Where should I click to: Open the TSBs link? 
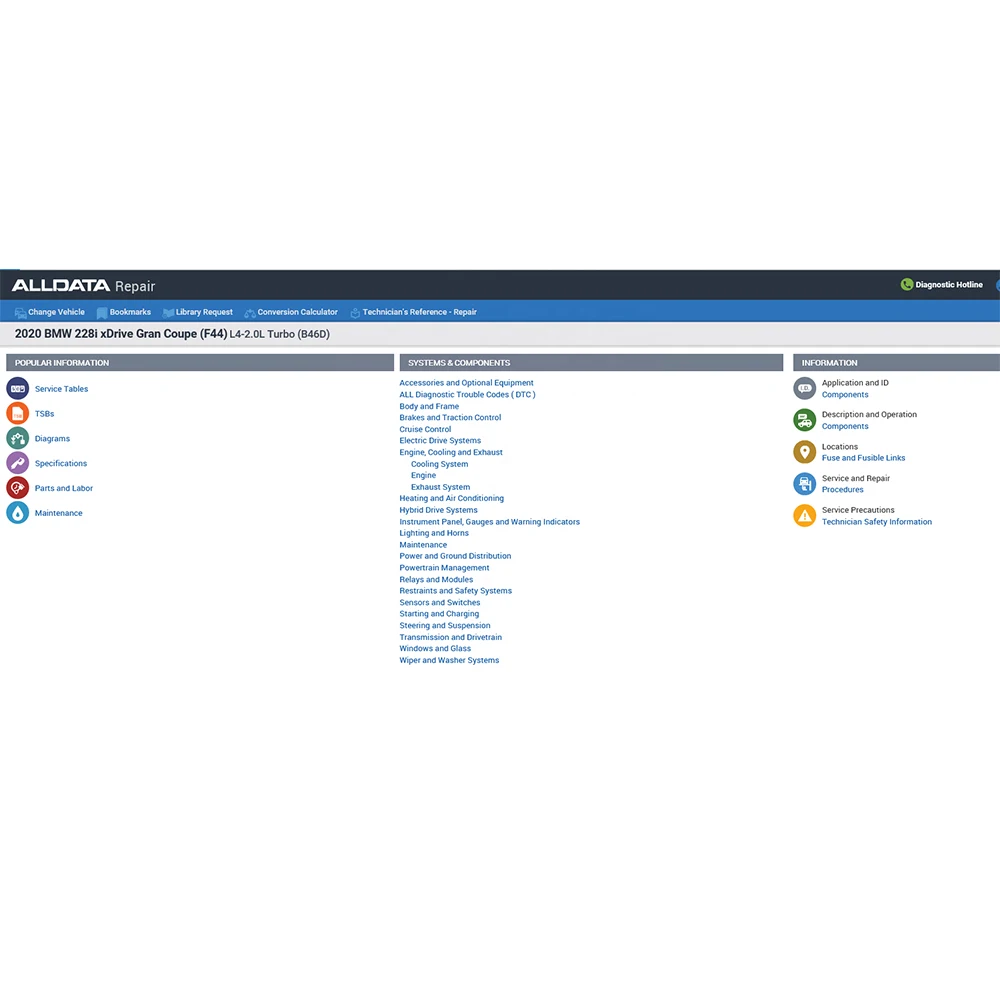(45, 413)
